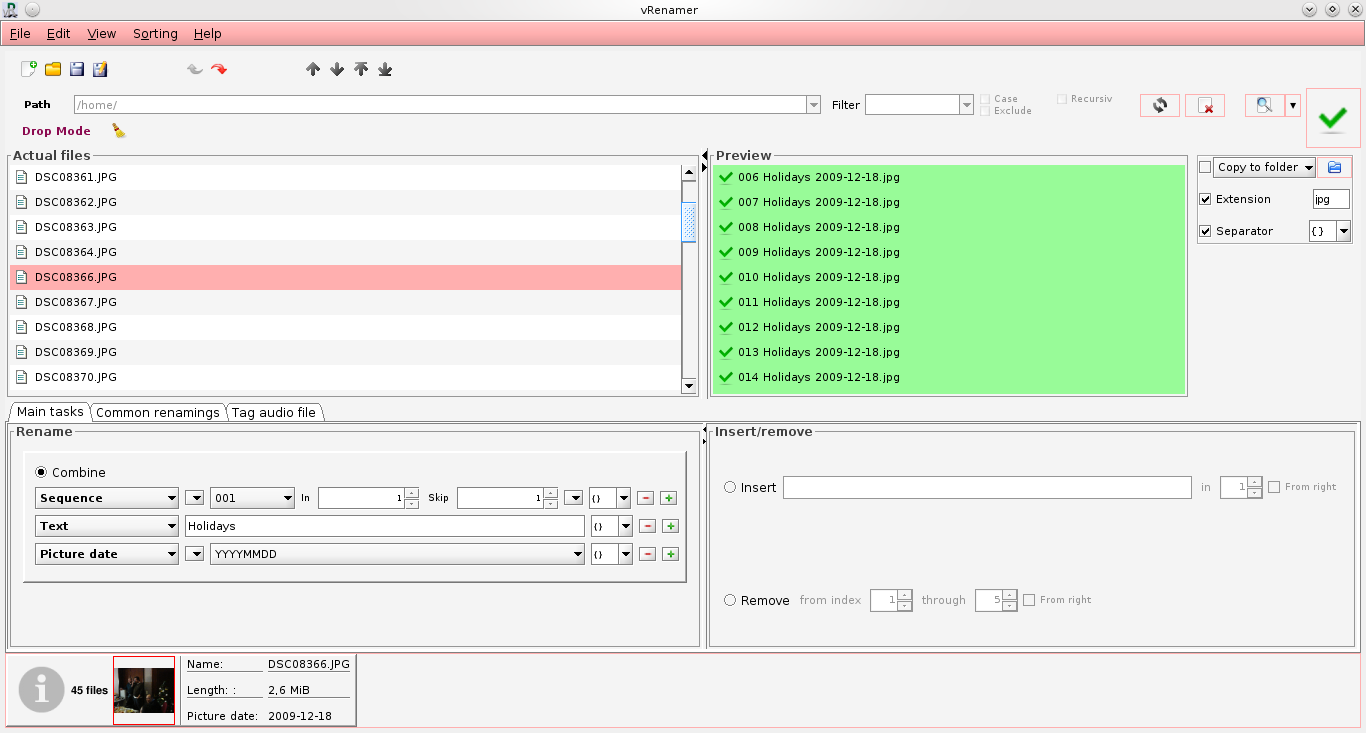Click the blue floppy disk save icon
The image size is (1366, 733).
(77, 69)
